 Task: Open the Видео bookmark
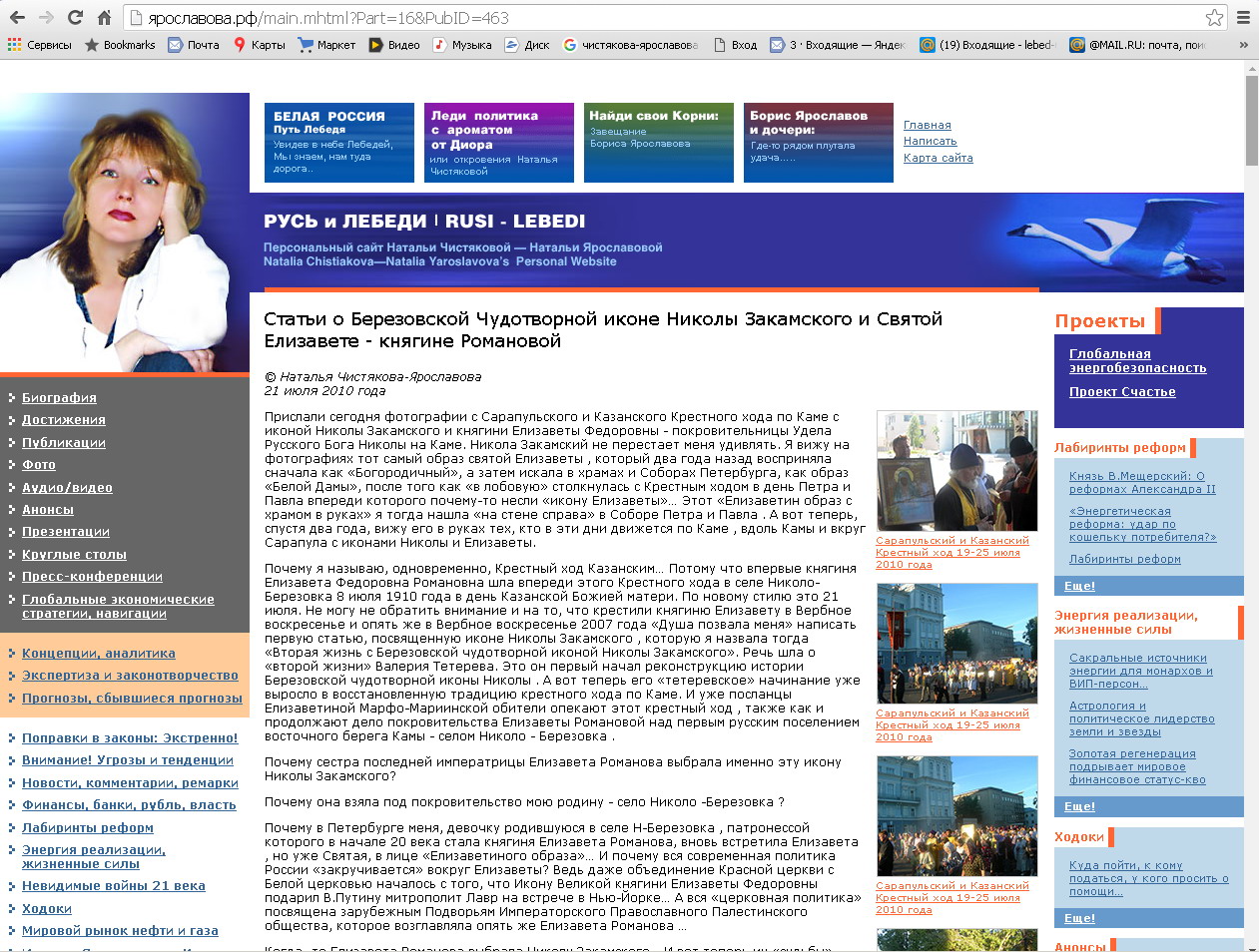[x=394, y=45]
